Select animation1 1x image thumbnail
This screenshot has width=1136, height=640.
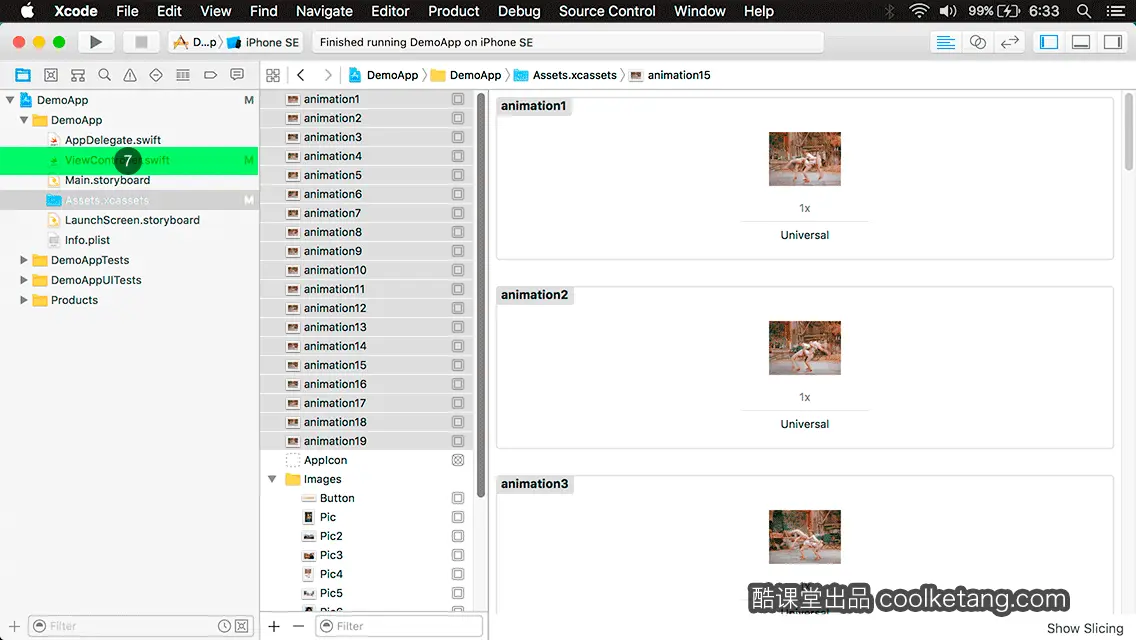click(x=804, y=159)
